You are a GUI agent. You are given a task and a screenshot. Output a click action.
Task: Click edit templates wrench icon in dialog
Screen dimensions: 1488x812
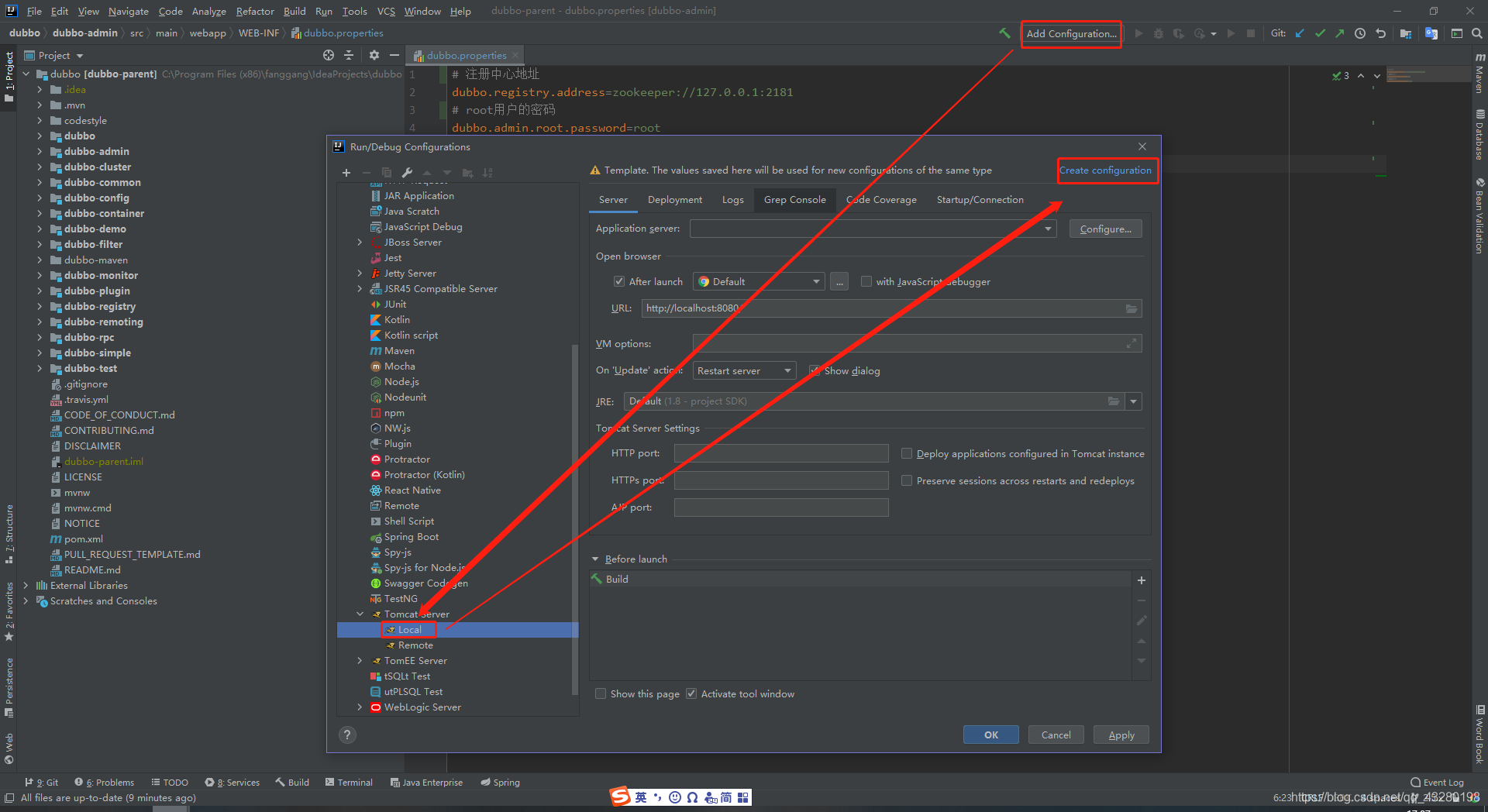point(408,173)
